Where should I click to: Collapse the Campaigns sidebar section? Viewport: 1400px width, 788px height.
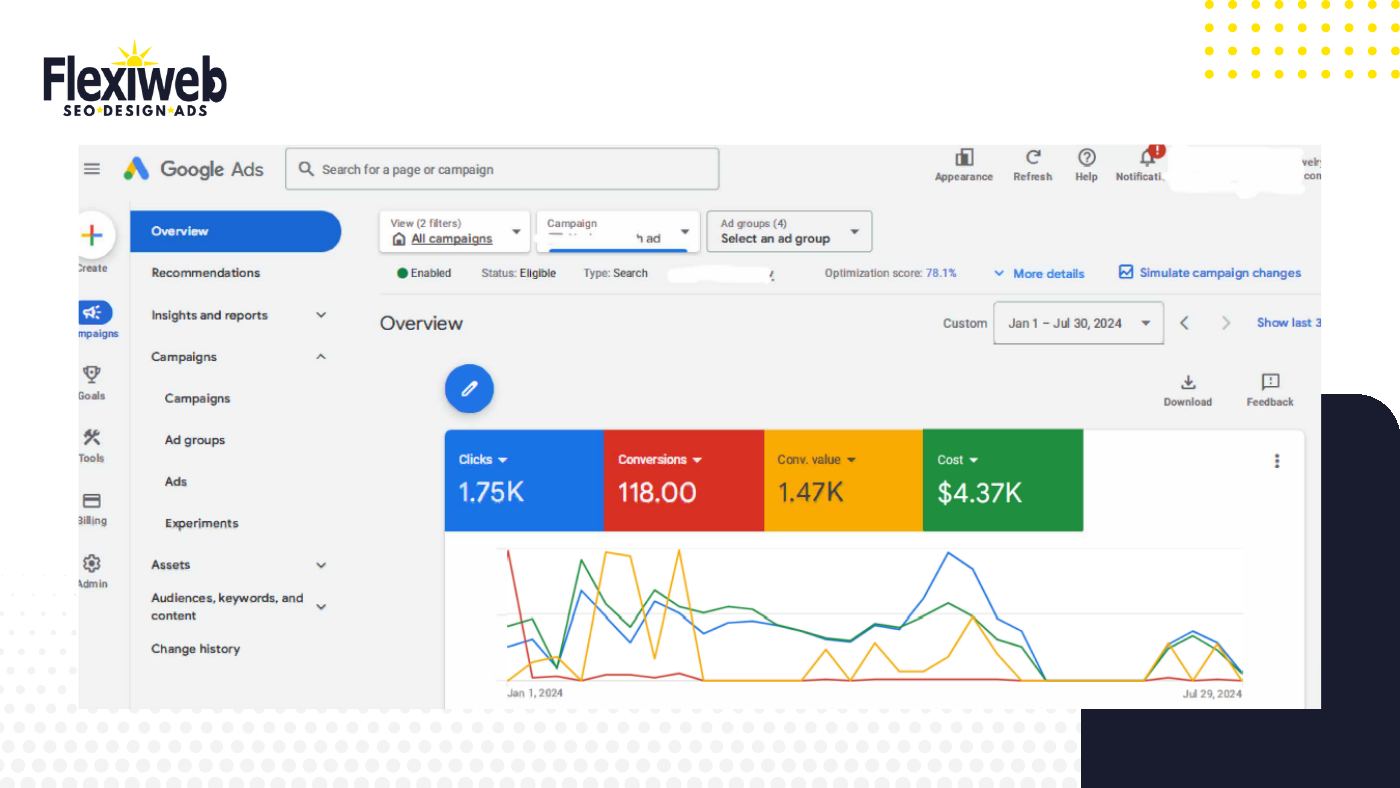point(321,357)
